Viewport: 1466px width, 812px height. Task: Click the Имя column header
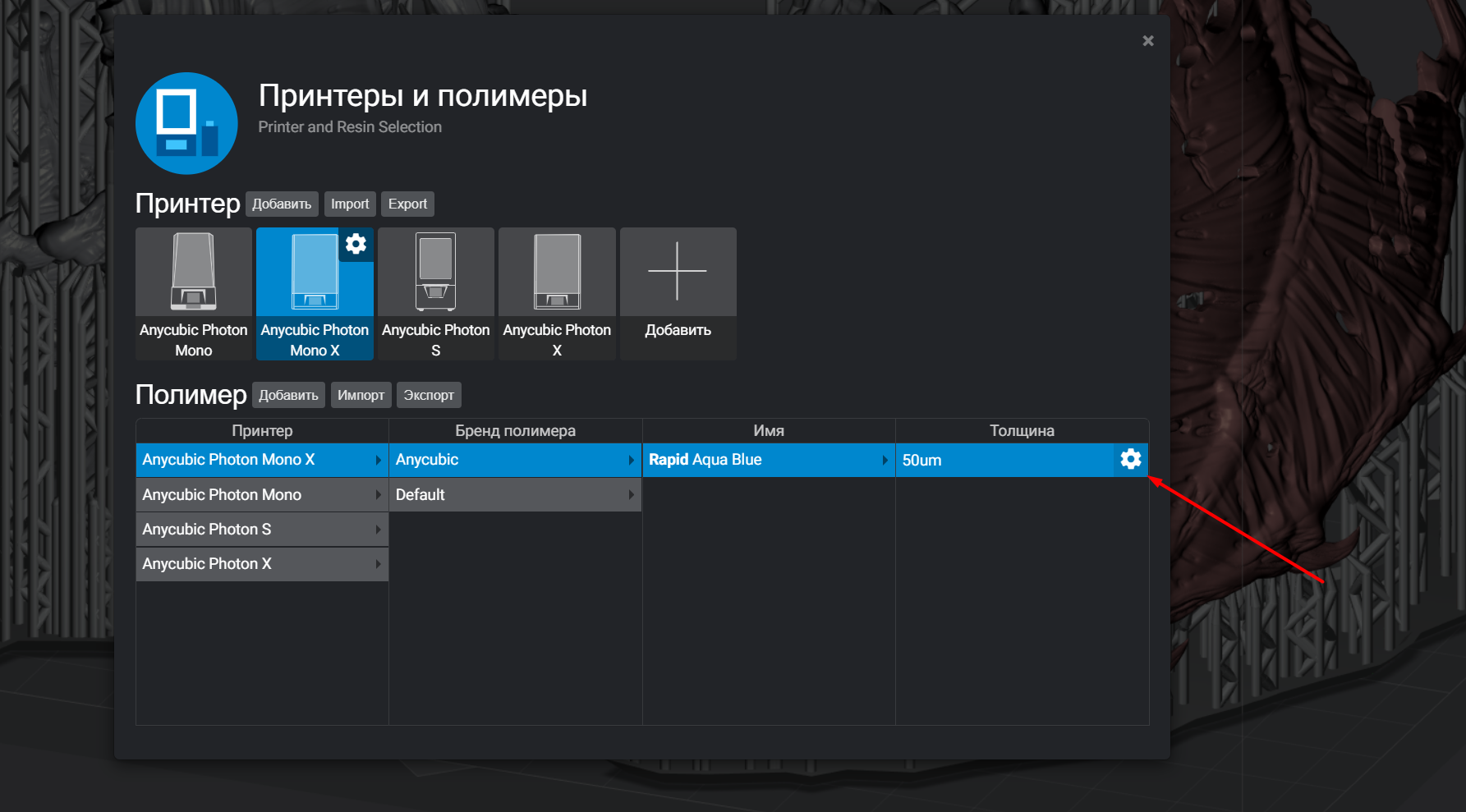769,431
